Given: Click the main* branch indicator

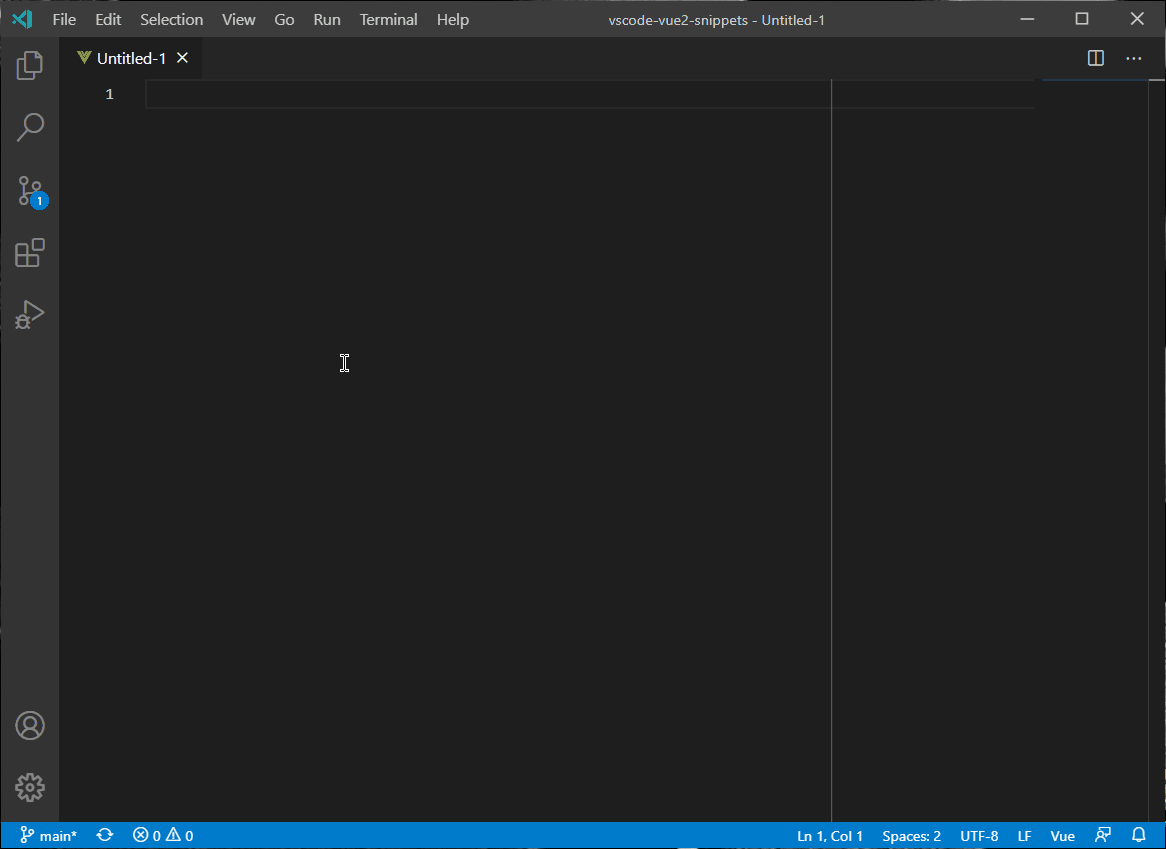Looking at the screenshot, I should pos(49,836).
